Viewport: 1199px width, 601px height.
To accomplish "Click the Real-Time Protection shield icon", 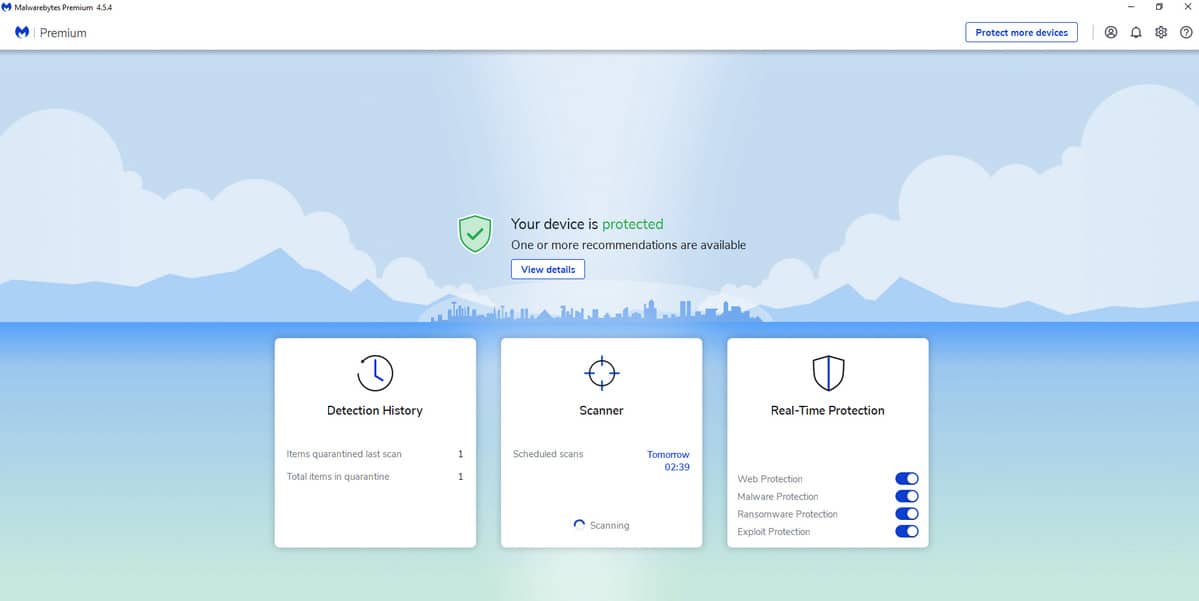I will pos(828,373).
